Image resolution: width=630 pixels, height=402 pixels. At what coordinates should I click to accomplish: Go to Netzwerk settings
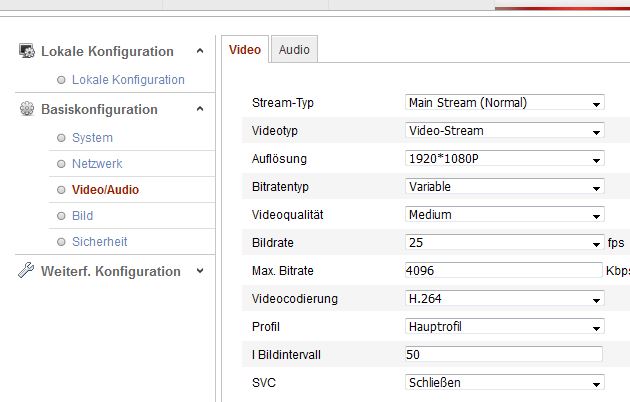pos(97,163)
